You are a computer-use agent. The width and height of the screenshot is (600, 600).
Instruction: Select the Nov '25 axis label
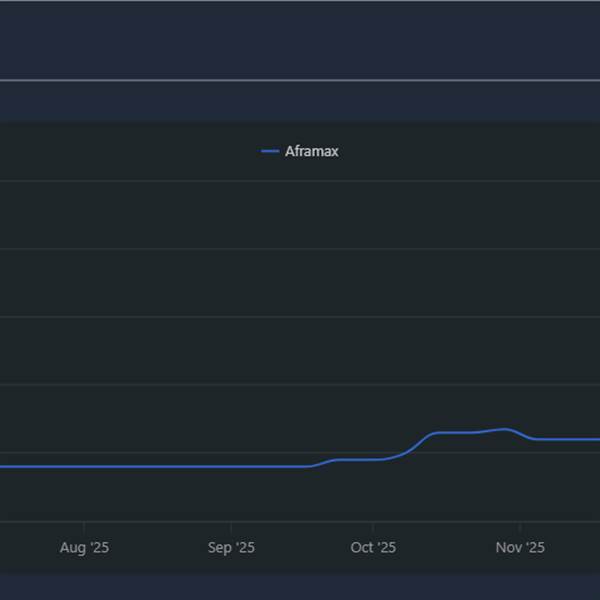(520, 548)
